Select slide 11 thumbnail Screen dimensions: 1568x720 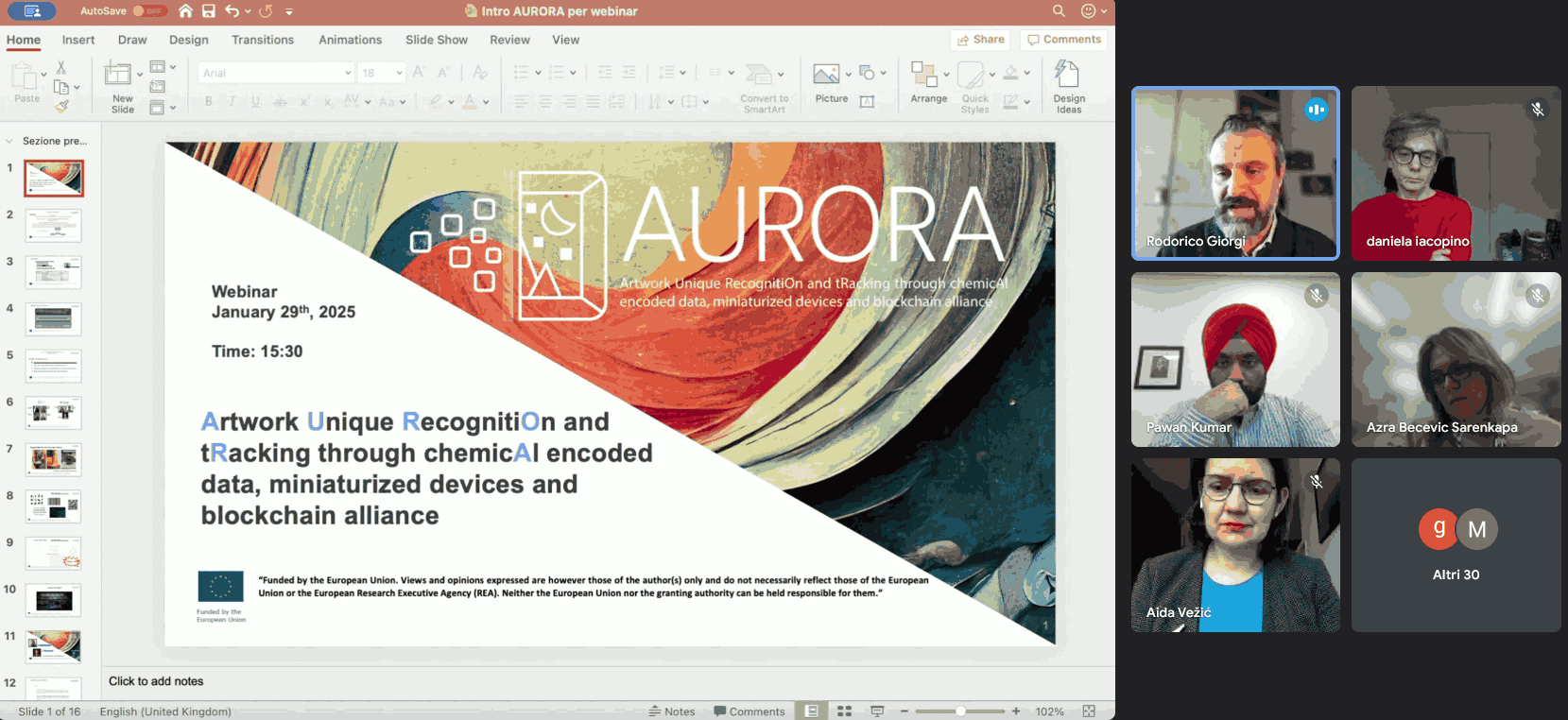click(x=54, y=647)
